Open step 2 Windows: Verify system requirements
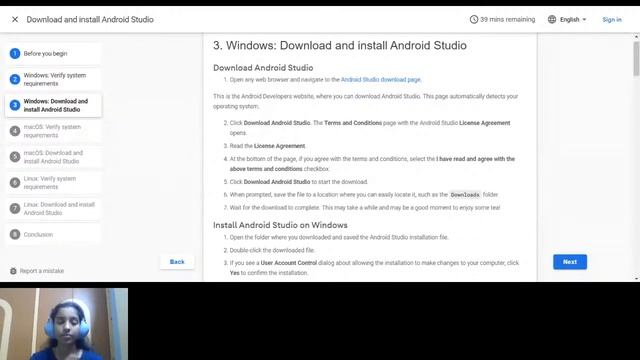 pos(53,79)
